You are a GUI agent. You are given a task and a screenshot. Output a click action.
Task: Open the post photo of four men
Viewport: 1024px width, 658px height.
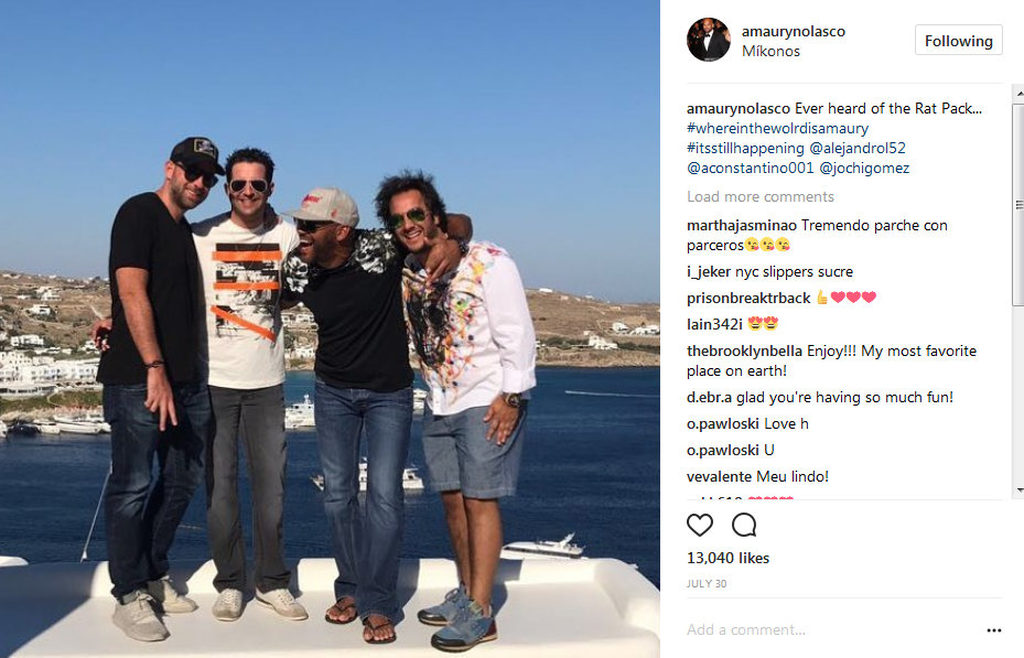tap(330, 329)
